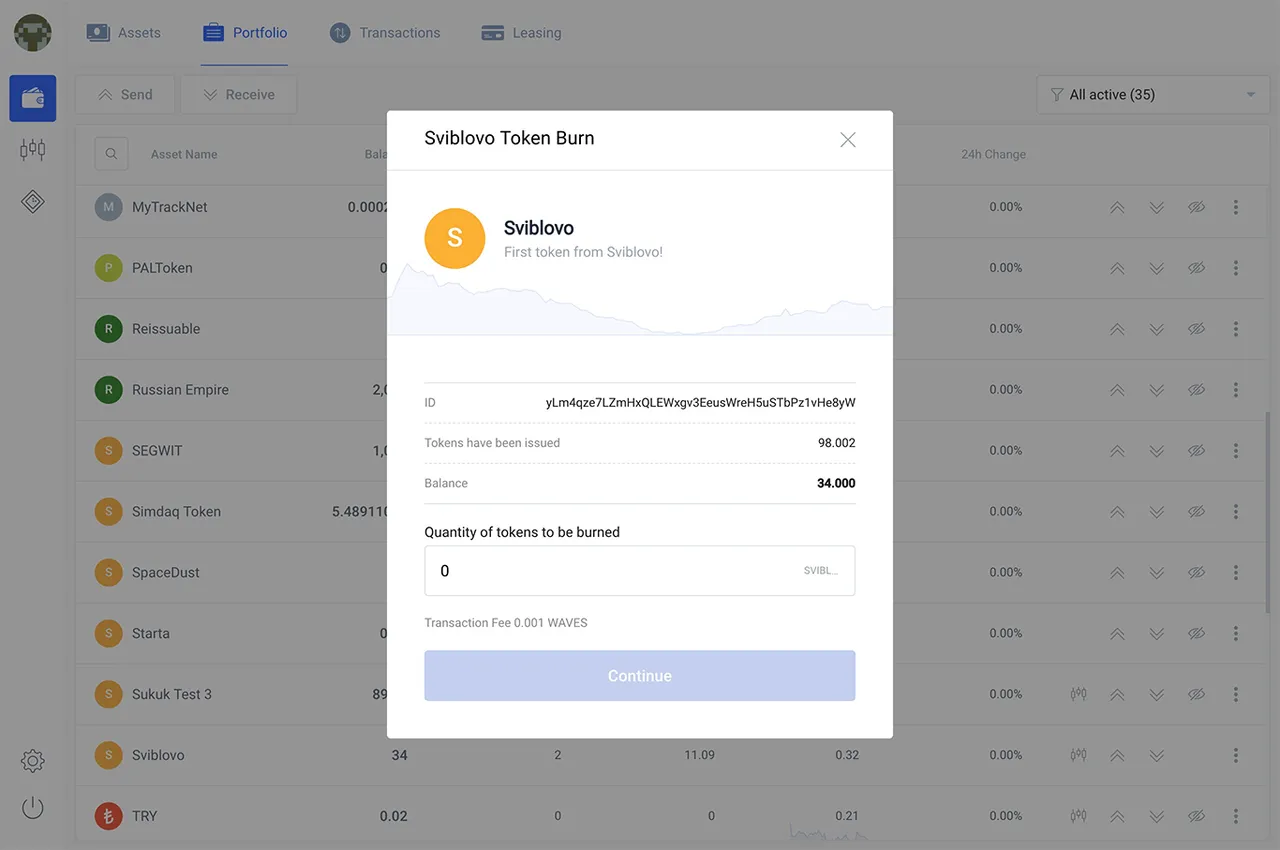Hide the Simdaq Token asset with eye icon
Image resolution: width=1280 pixels, height=850 pixels.
coord(1196,512)
